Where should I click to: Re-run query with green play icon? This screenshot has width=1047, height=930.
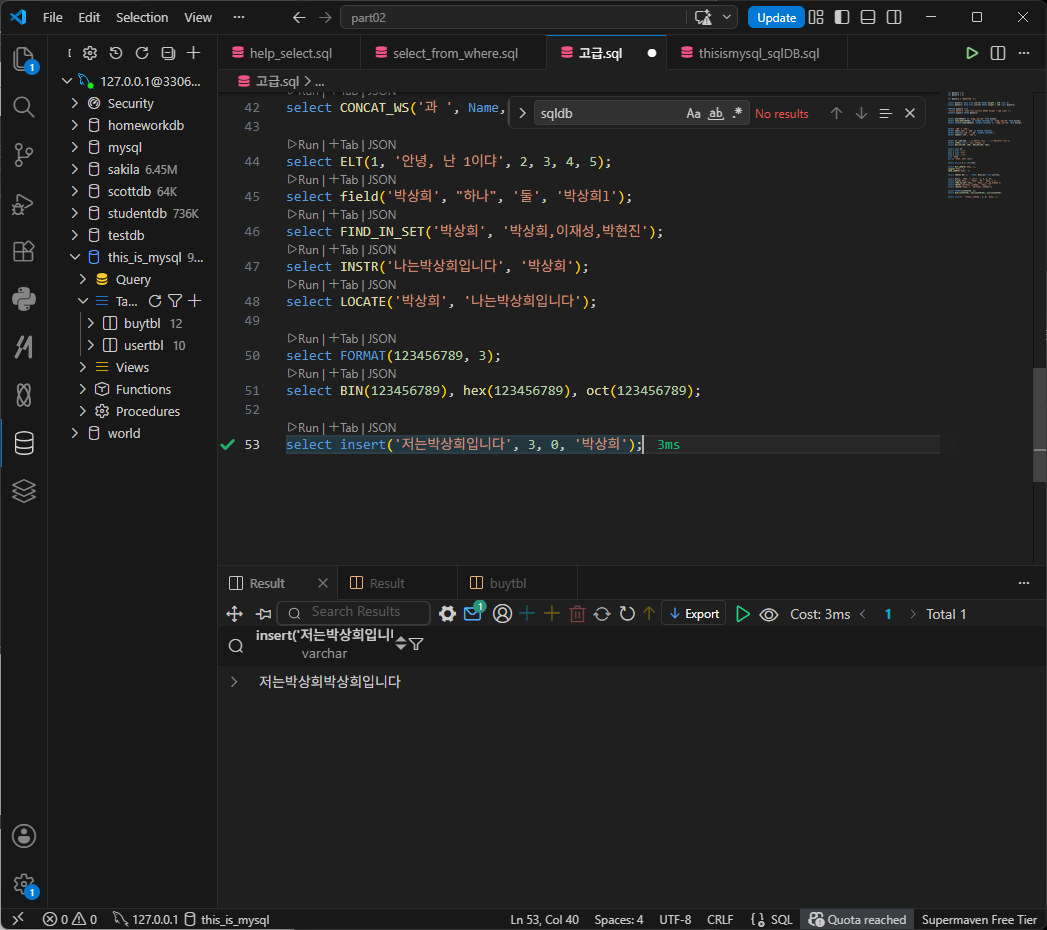point(743,614)
